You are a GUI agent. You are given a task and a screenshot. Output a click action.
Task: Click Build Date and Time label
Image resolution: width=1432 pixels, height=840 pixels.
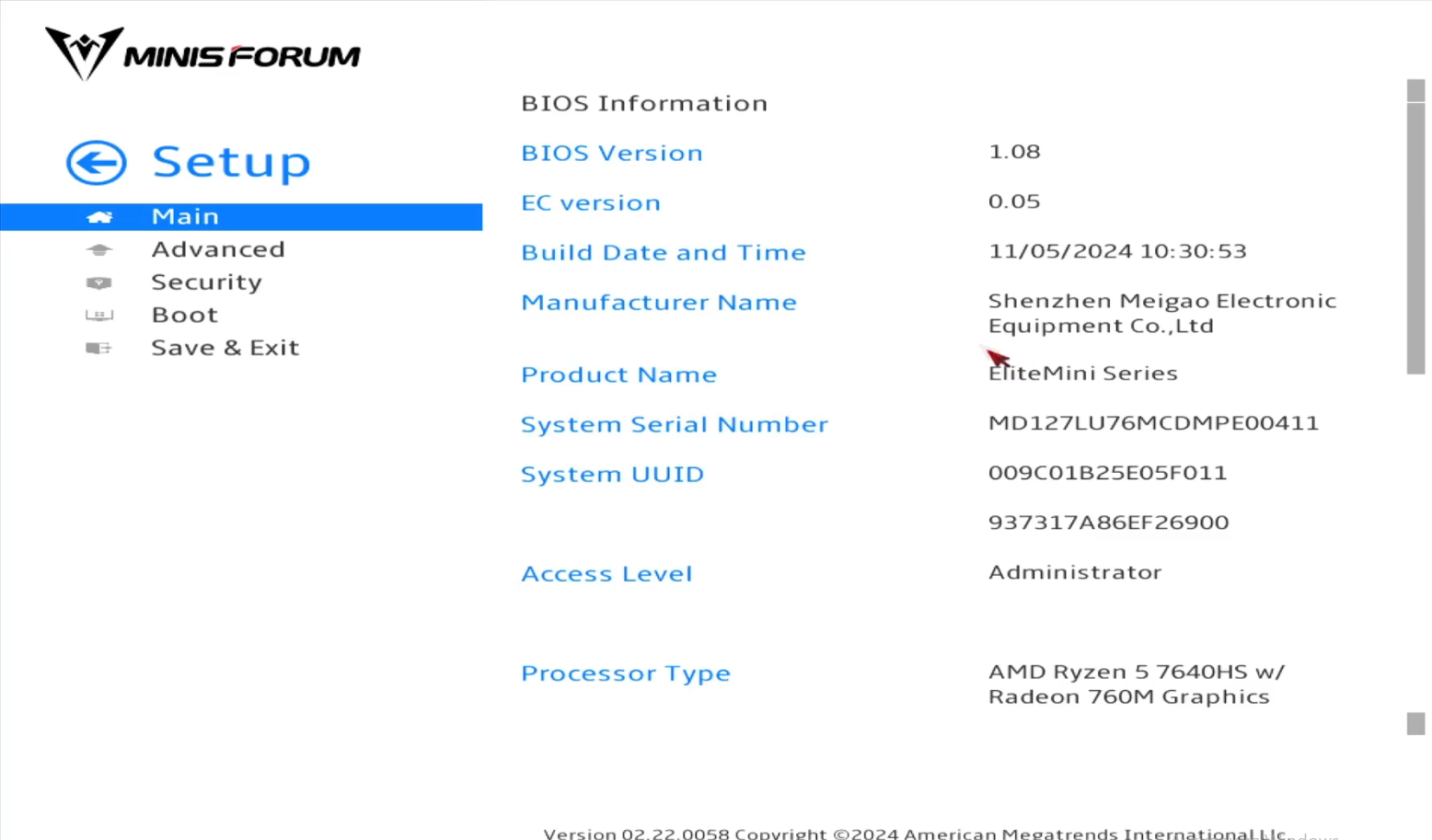pyautogui.click(x=663, y=252)
